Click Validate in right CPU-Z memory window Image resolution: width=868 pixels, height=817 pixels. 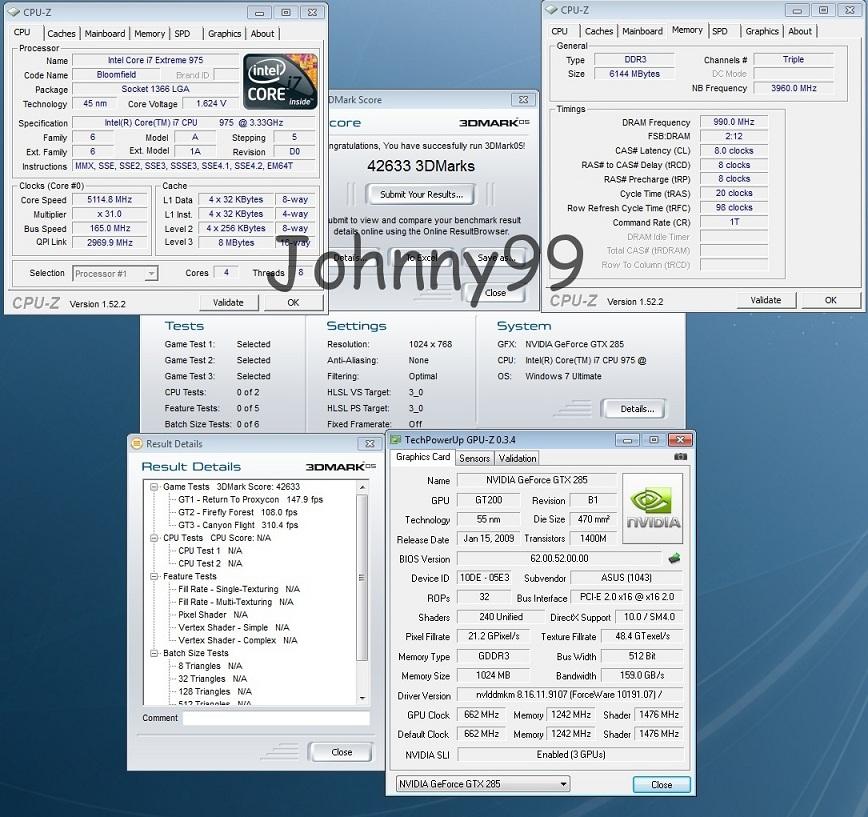point(766,300)
